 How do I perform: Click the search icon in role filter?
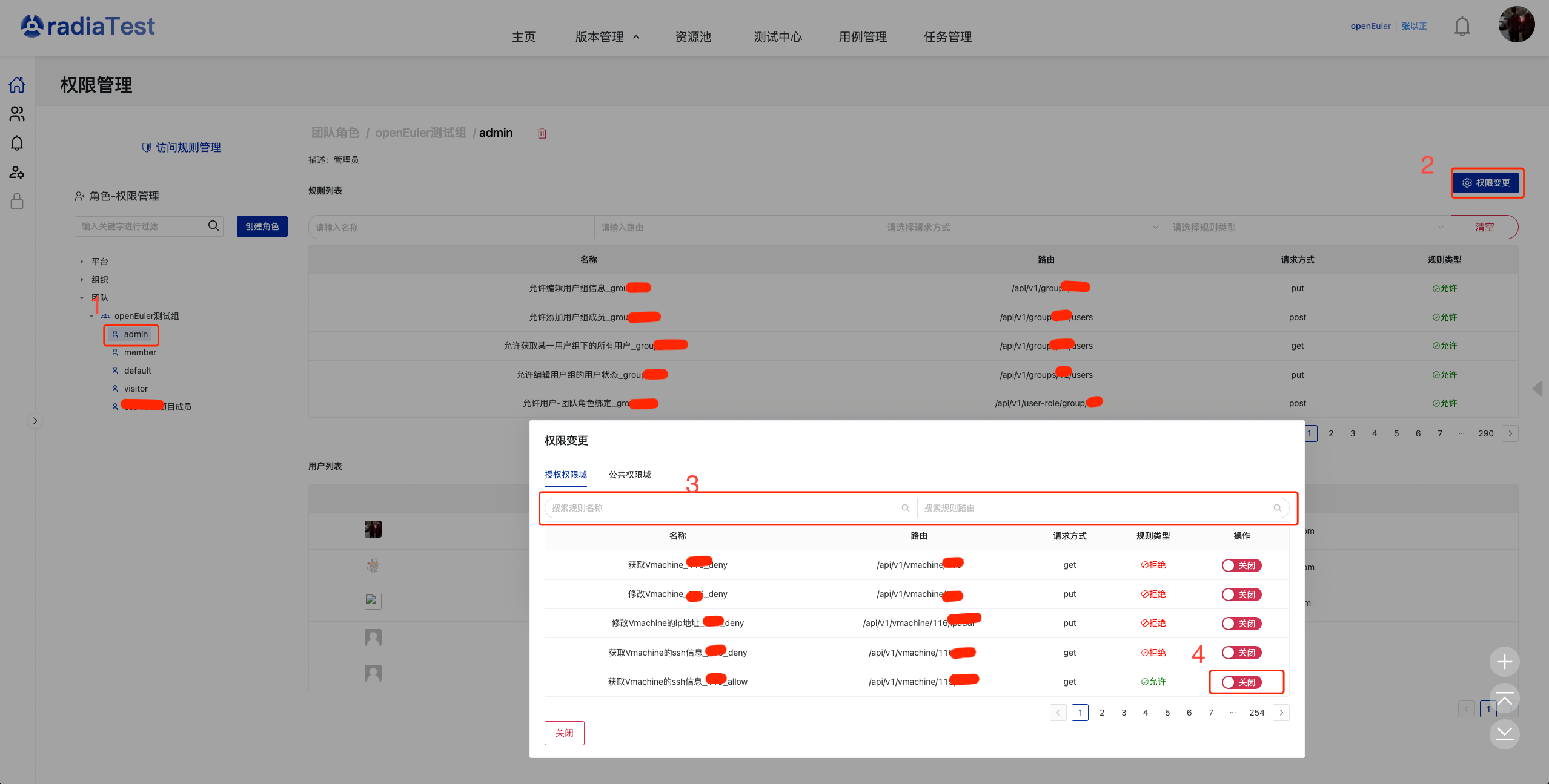[213, 226]
